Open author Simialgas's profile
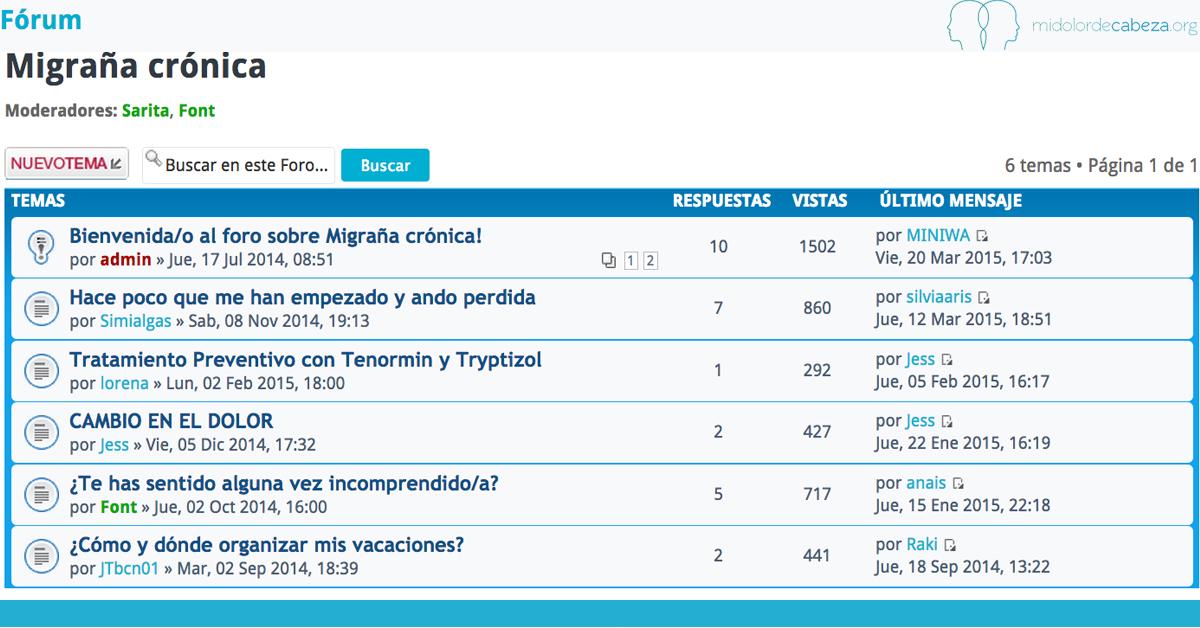Screen dimensions: 1200x628 (x=136, y=321)
